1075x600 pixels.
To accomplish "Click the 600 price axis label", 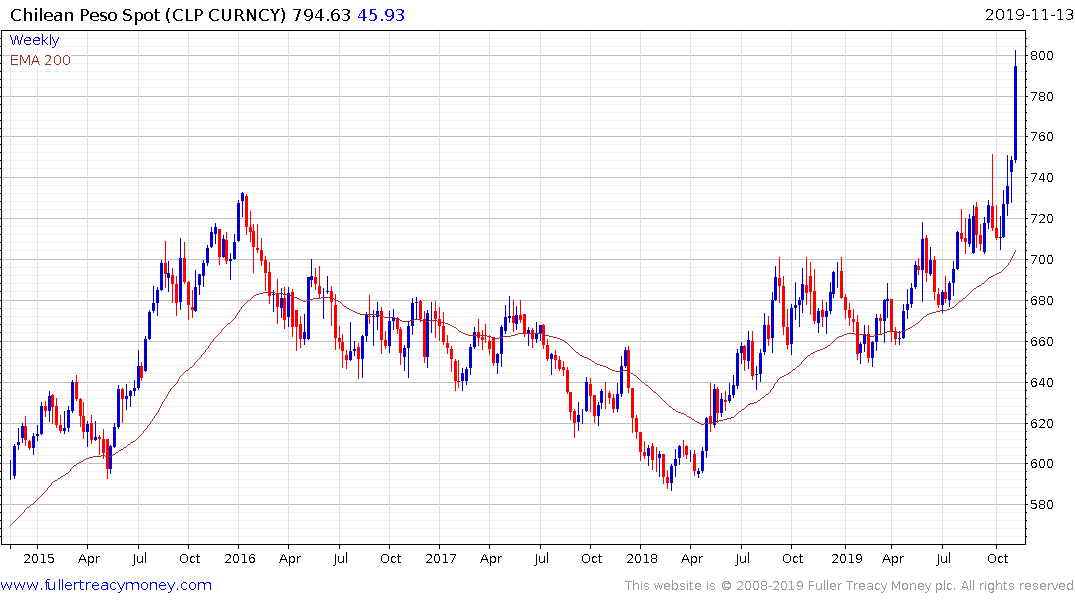I will [x=1041, y=463].
